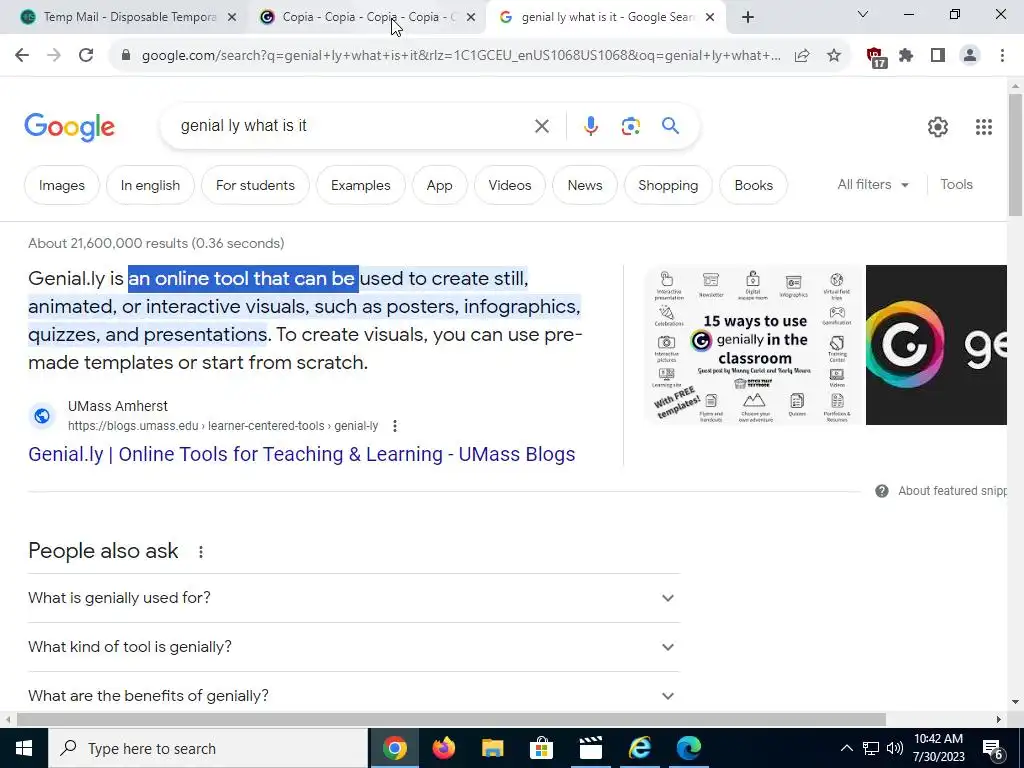Open Google apps grid

(x=984, y=127)
